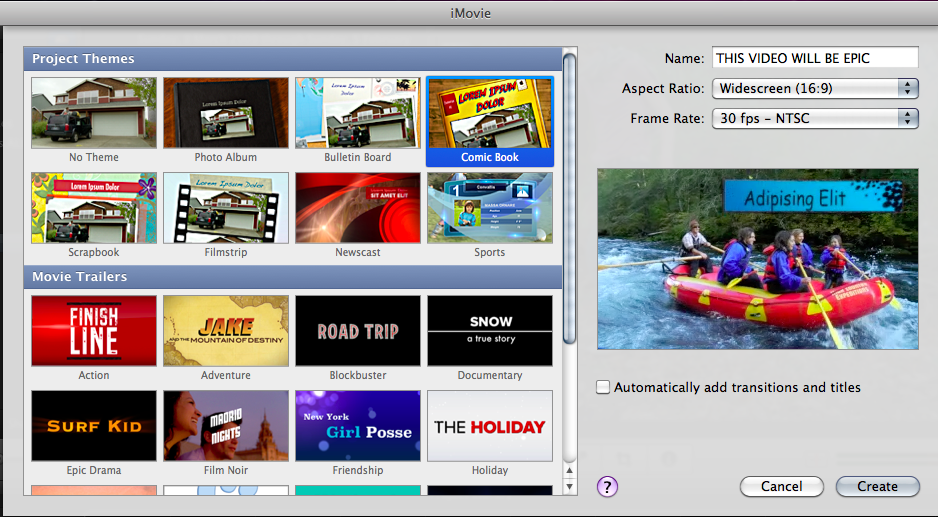
Task: Select the Action movie trailer
Action: [x=94, y=330]
